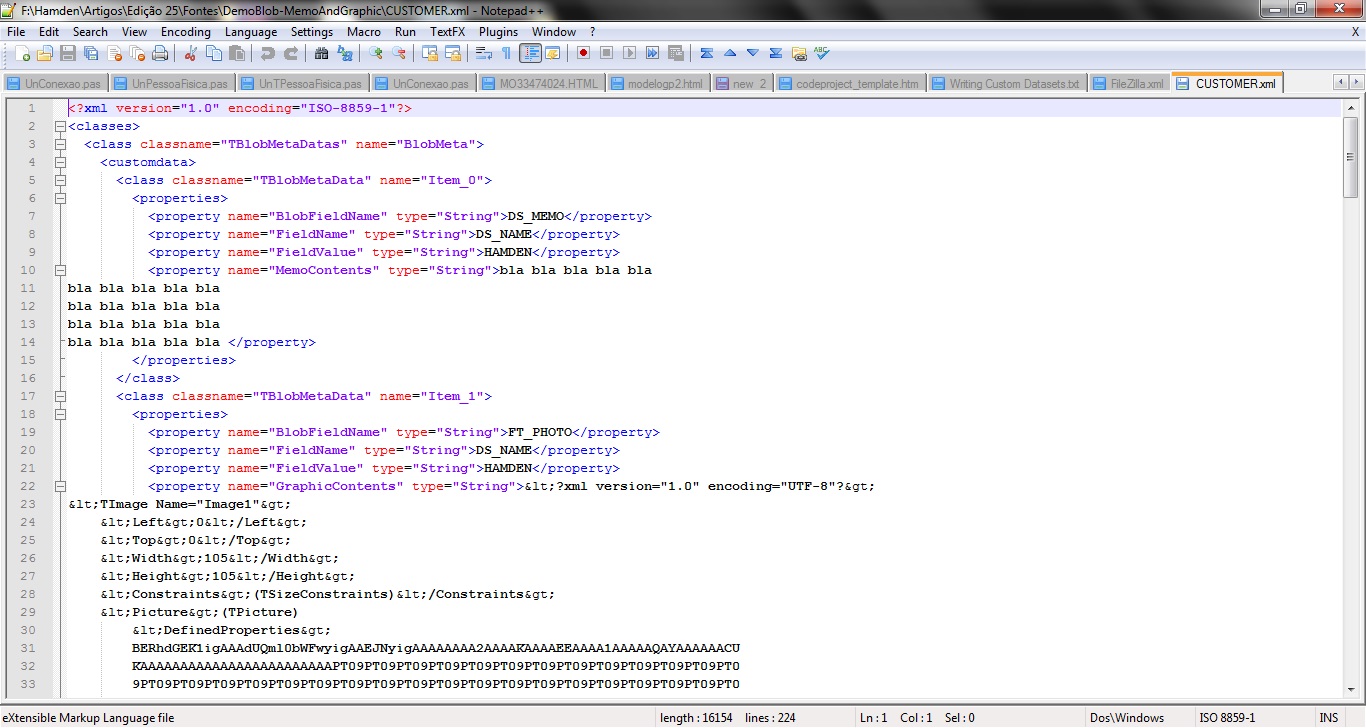Click inside line 1 of the XML declaration
This screenshot has width=1366, height=728.
click(240, 108)
